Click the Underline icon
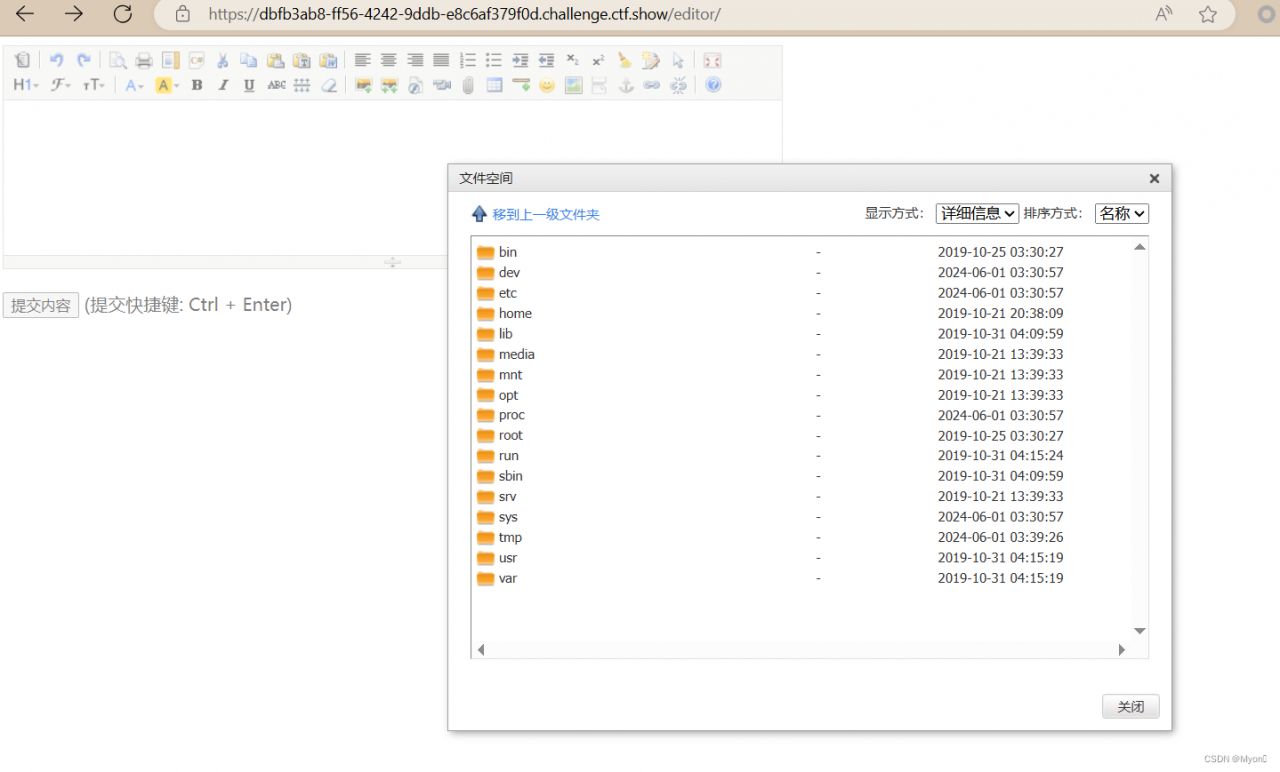The height and width of the screenshot is (772, 1280). 247,85
